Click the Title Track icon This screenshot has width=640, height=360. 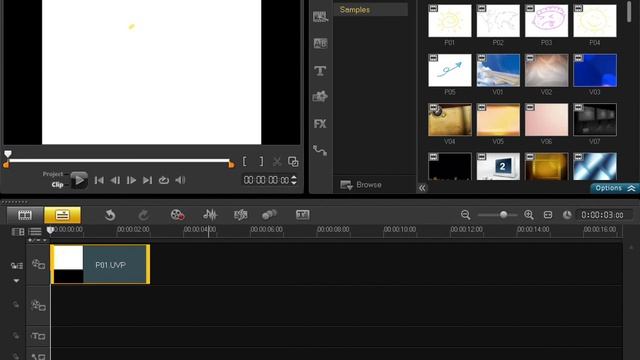click(x=38, y=336)
